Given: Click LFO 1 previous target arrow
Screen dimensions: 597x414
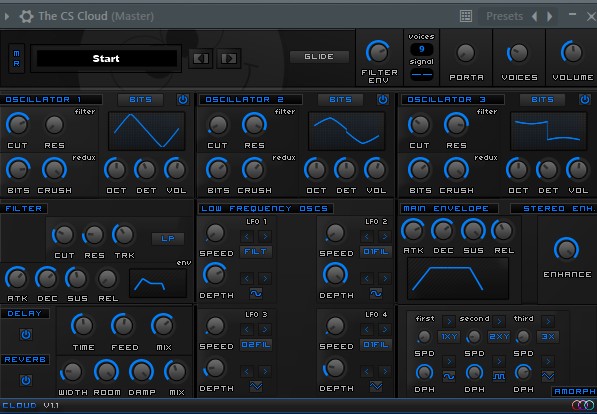Looking at the screenshot, I should point(247,237).
